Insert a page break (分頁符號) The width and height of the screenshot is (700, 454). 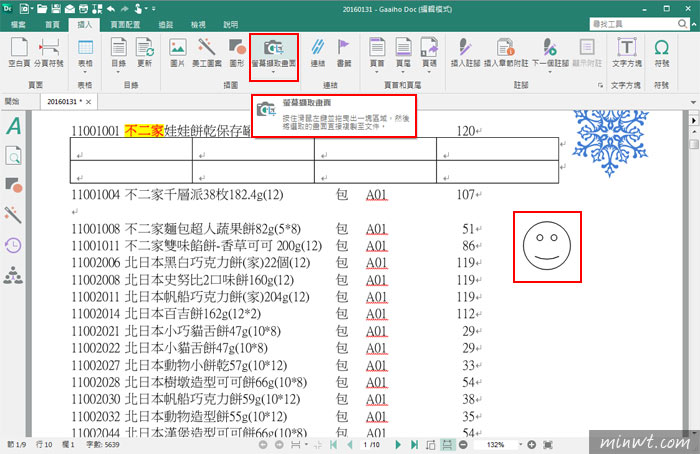[x=49, y=53]
